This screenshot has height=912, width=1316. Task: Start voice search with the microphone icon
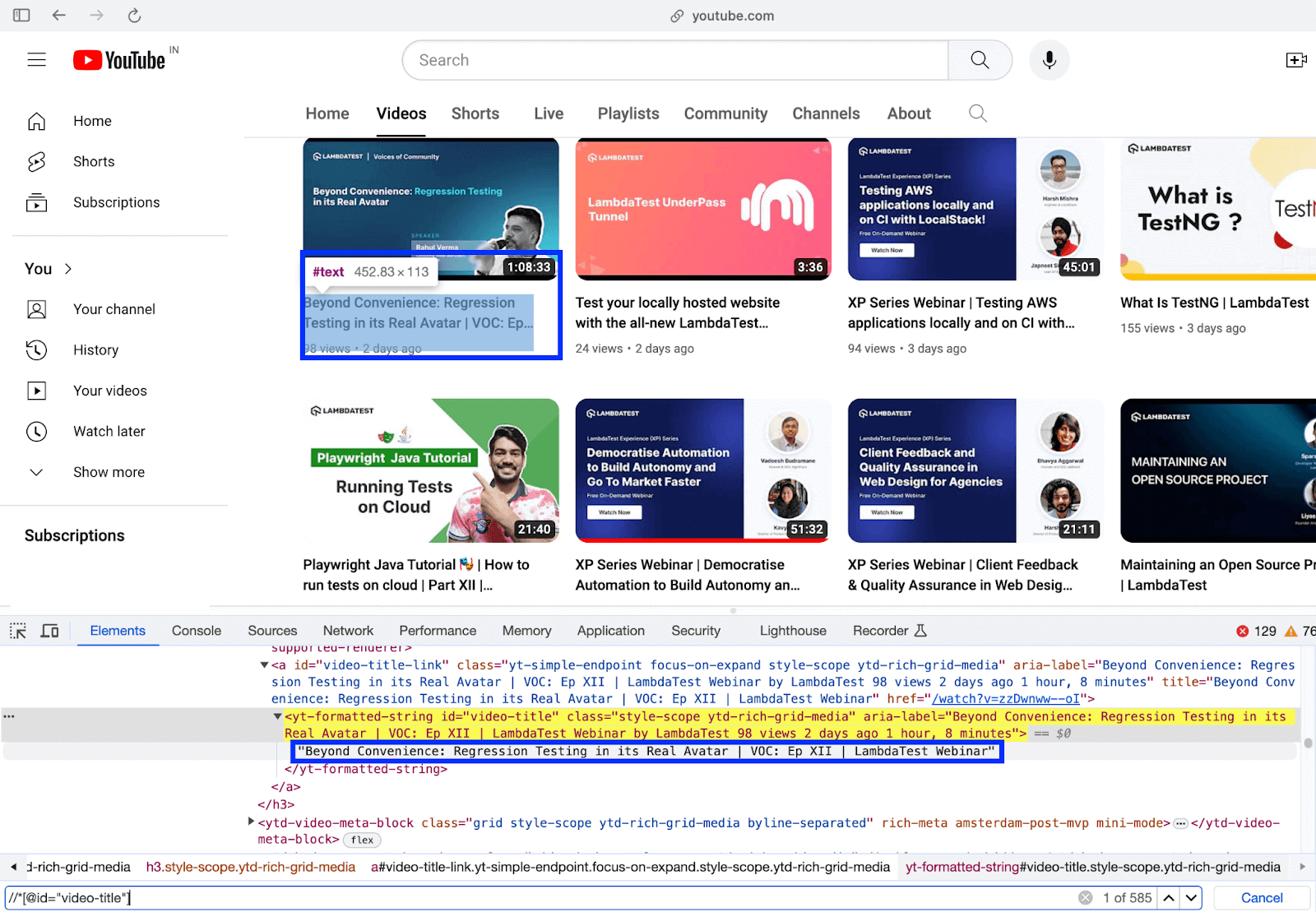pos(1050,60)
